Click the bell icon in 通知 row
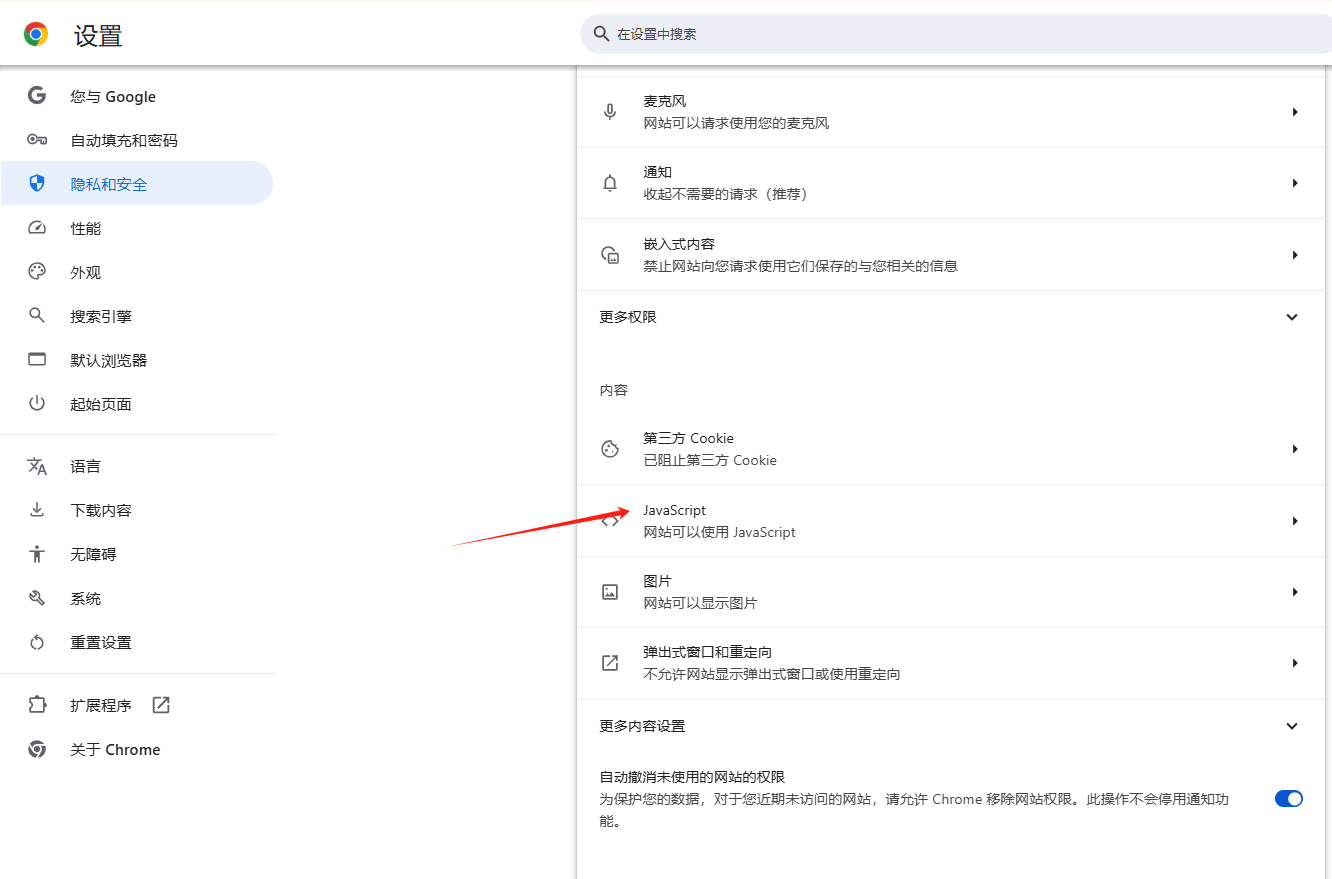 [x=610, y=183]
